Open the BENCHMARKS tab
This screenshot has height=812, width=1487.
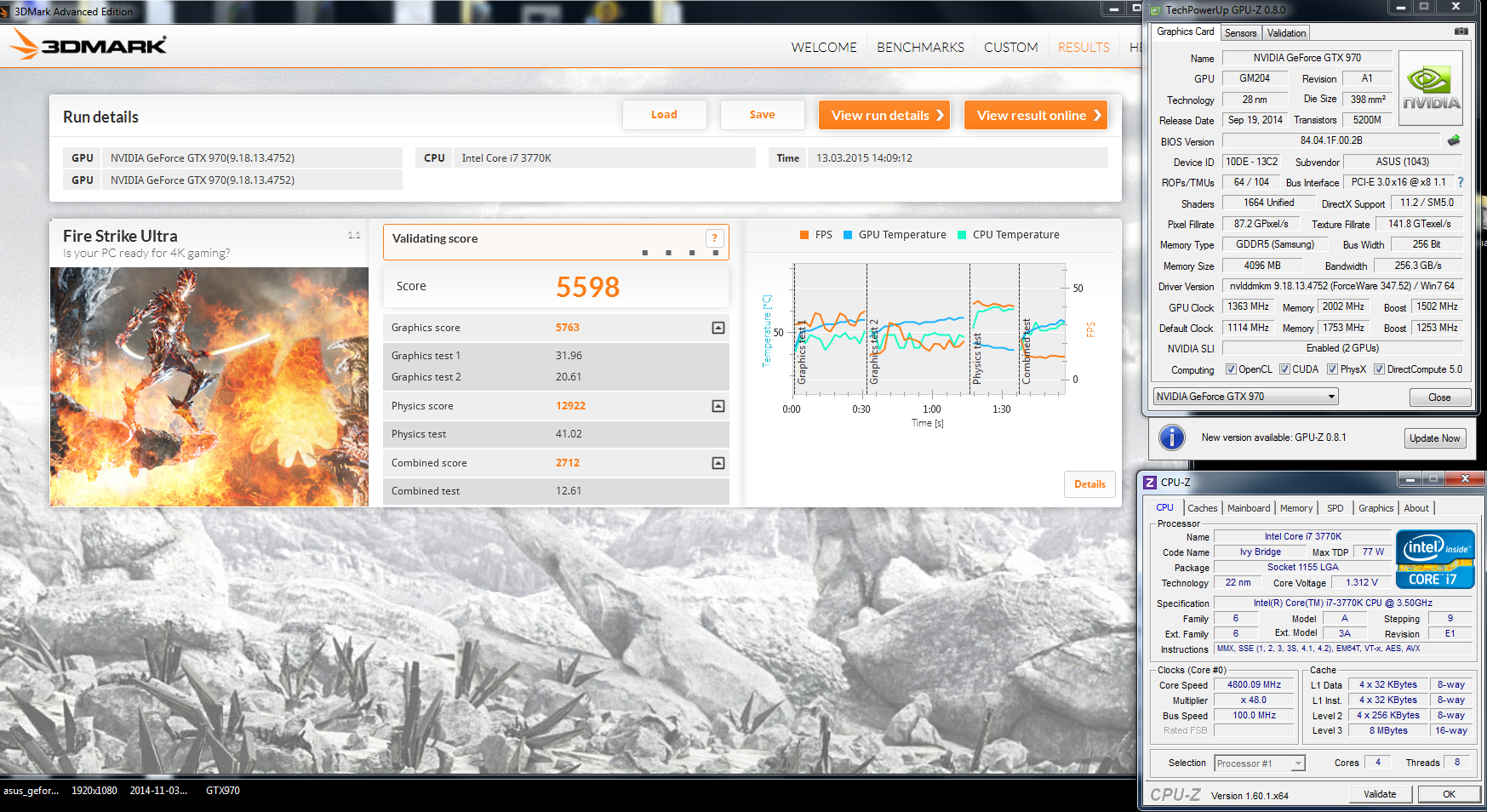coord(921,48)
